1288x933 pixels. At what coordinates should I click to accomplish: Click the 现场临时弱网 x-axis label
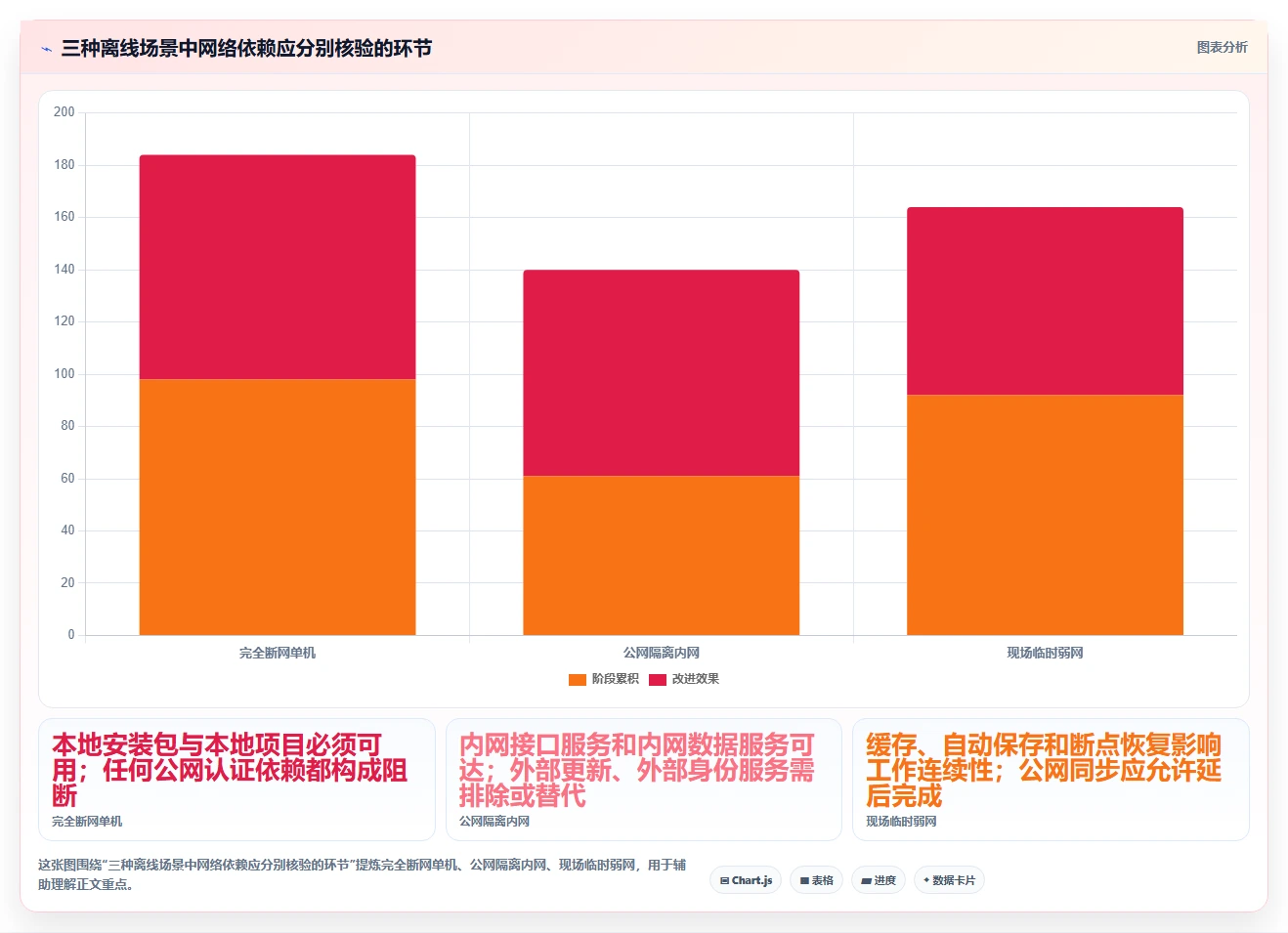tap(1045, 653)
